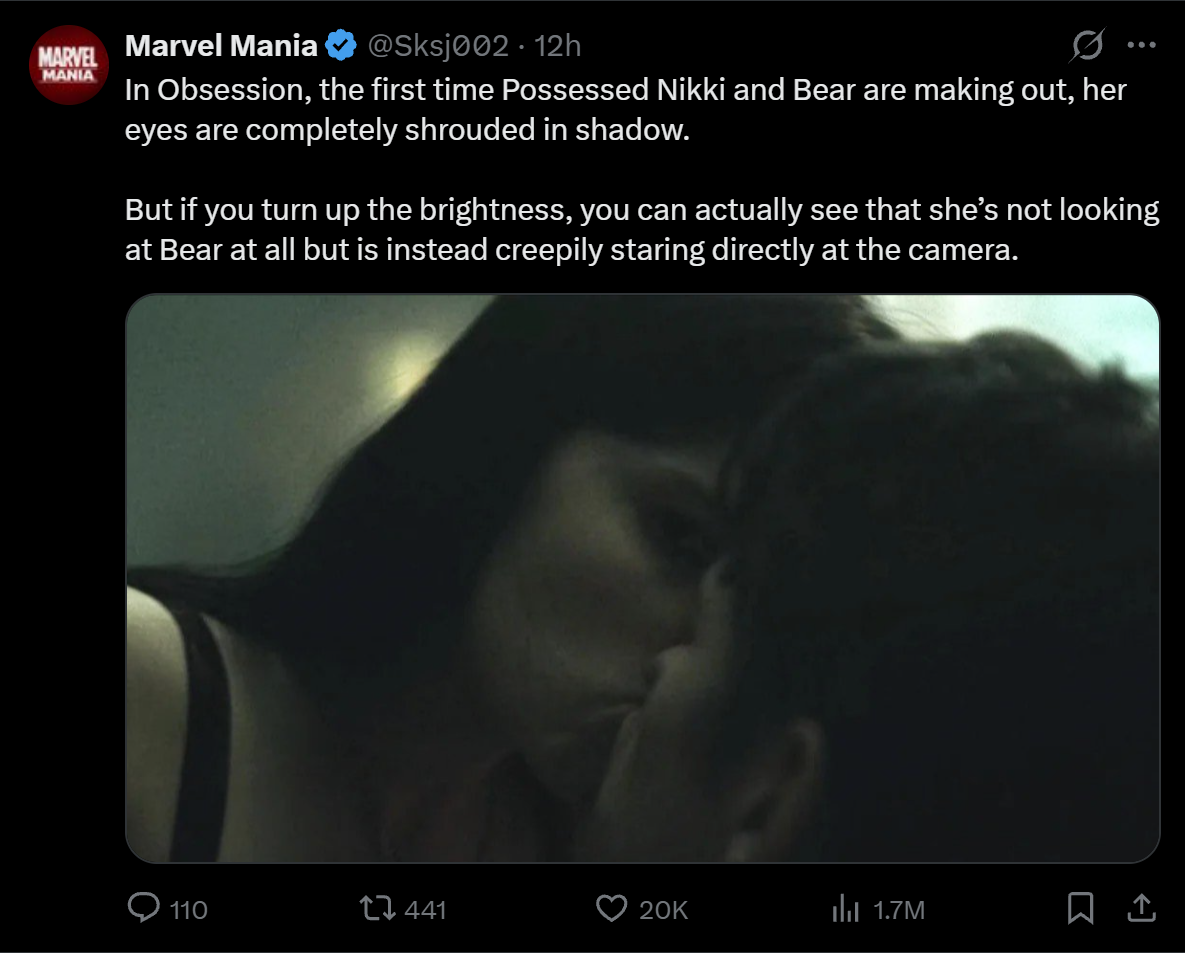
Task: Click the 110 replies count
Action: click(189, 910)
